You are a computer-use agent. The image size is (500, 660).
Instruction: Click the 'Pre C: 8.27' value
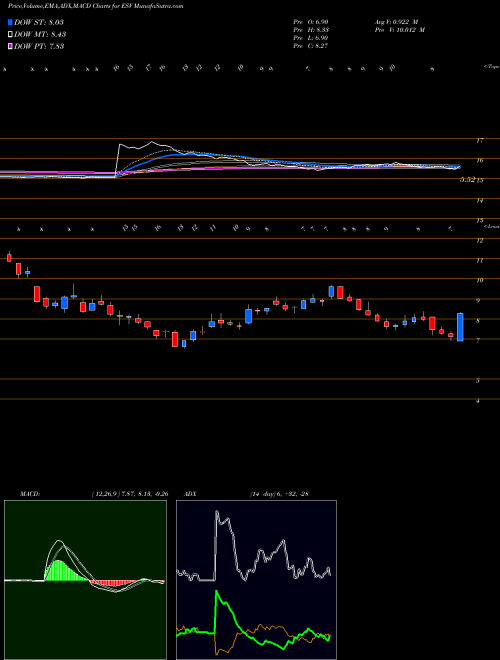311,46
